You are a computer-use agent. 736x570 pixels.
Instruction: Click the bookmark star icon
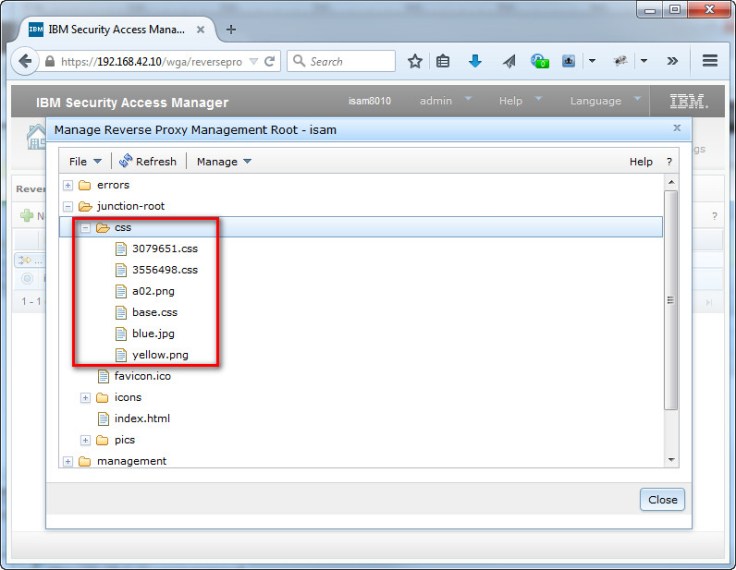point(415,61)
